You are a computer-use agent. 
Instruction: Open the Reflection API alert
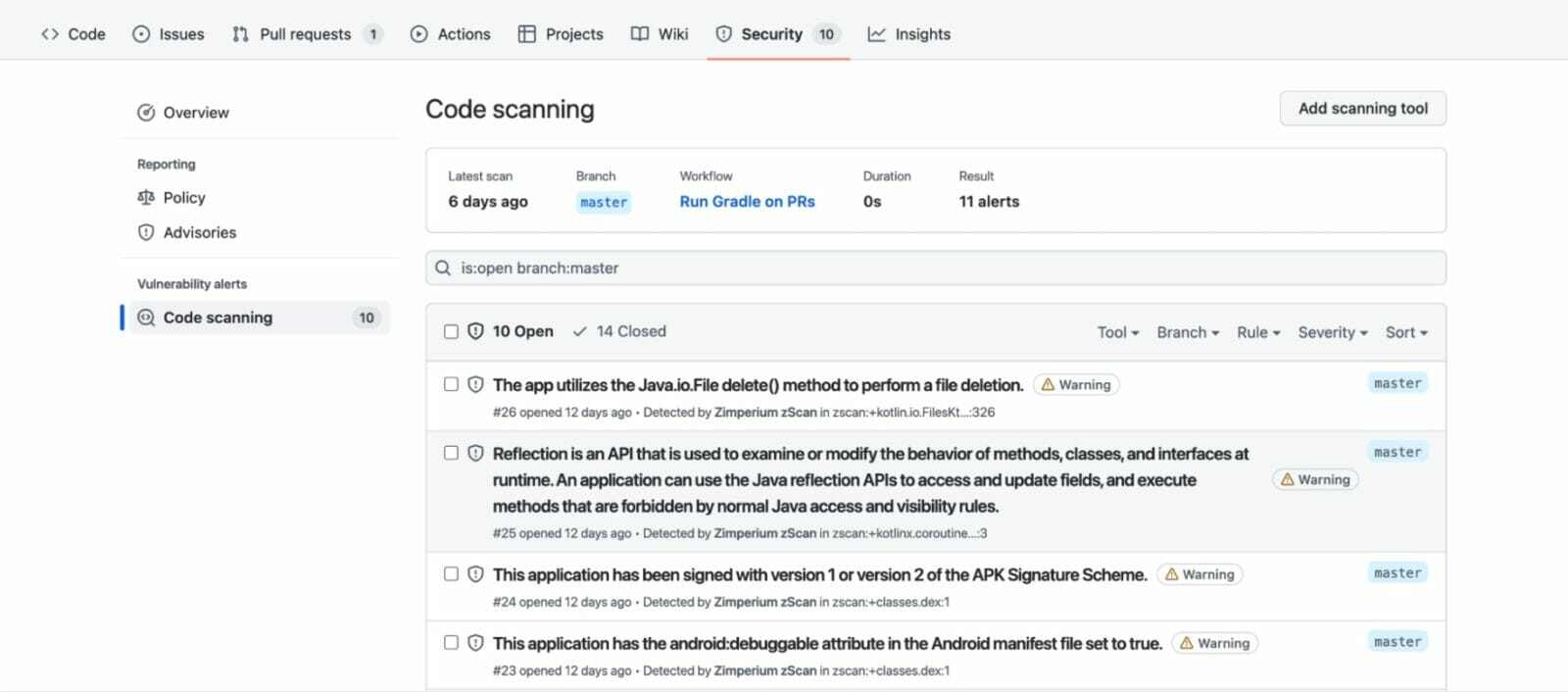click(870, 480)
